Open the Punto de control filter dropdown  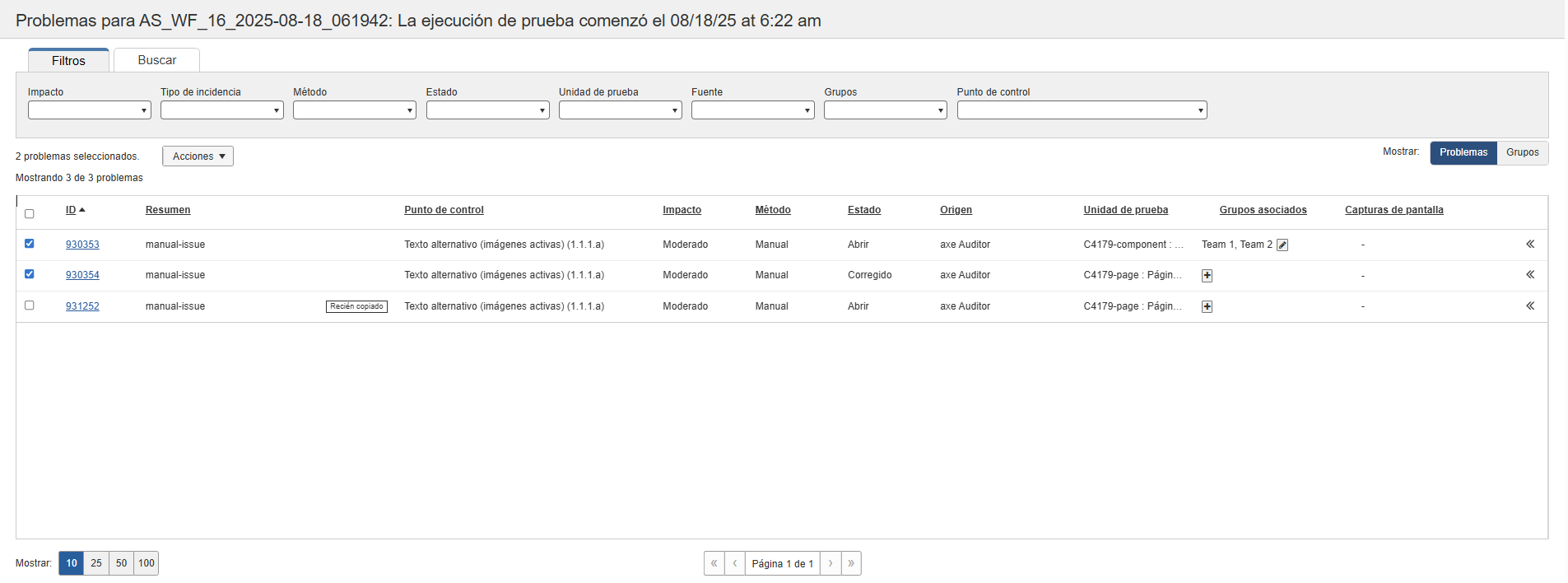(x=1081, y=110)
